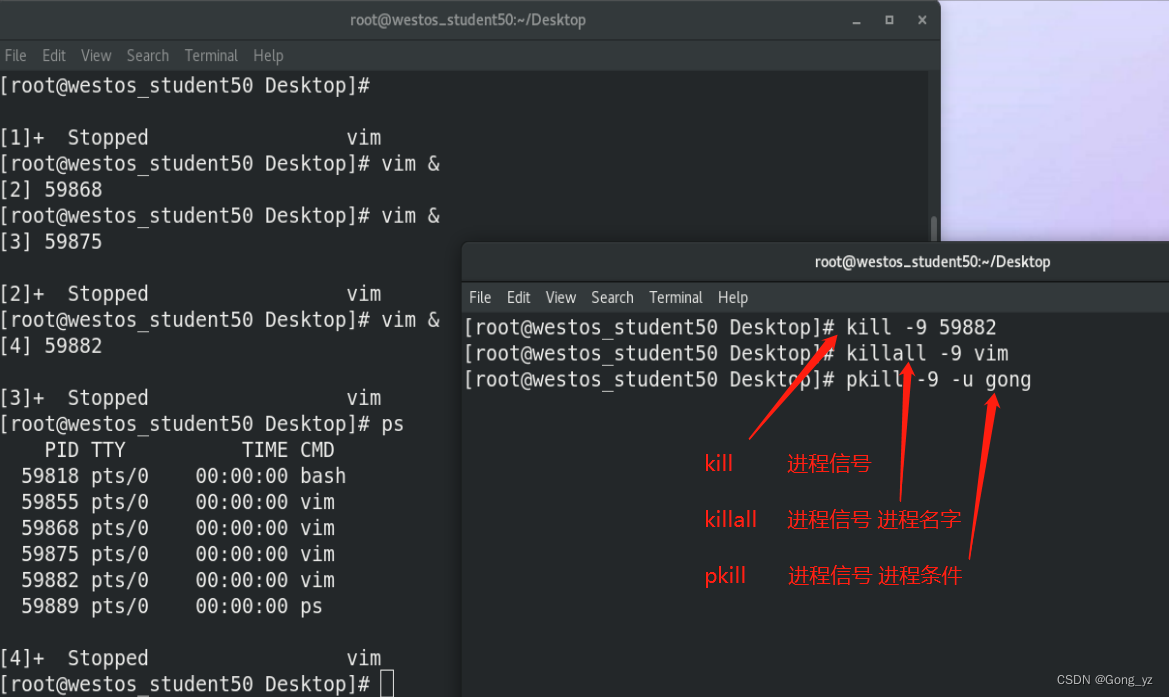1169x697 pixels.
Task: Click back terminal title bar text
Action: click(x=468, y=20)
